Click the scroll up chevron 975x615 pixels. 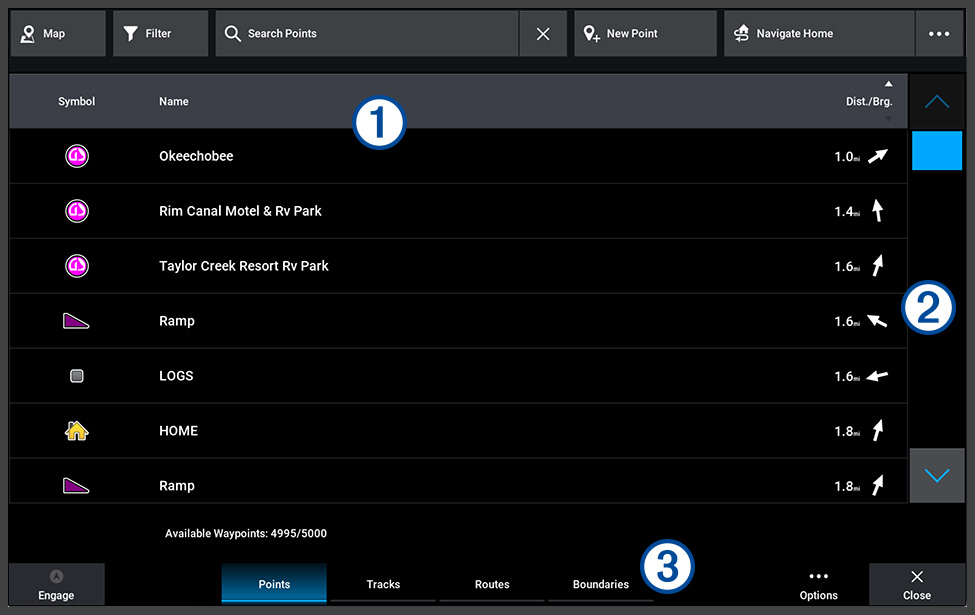point(936,101)
